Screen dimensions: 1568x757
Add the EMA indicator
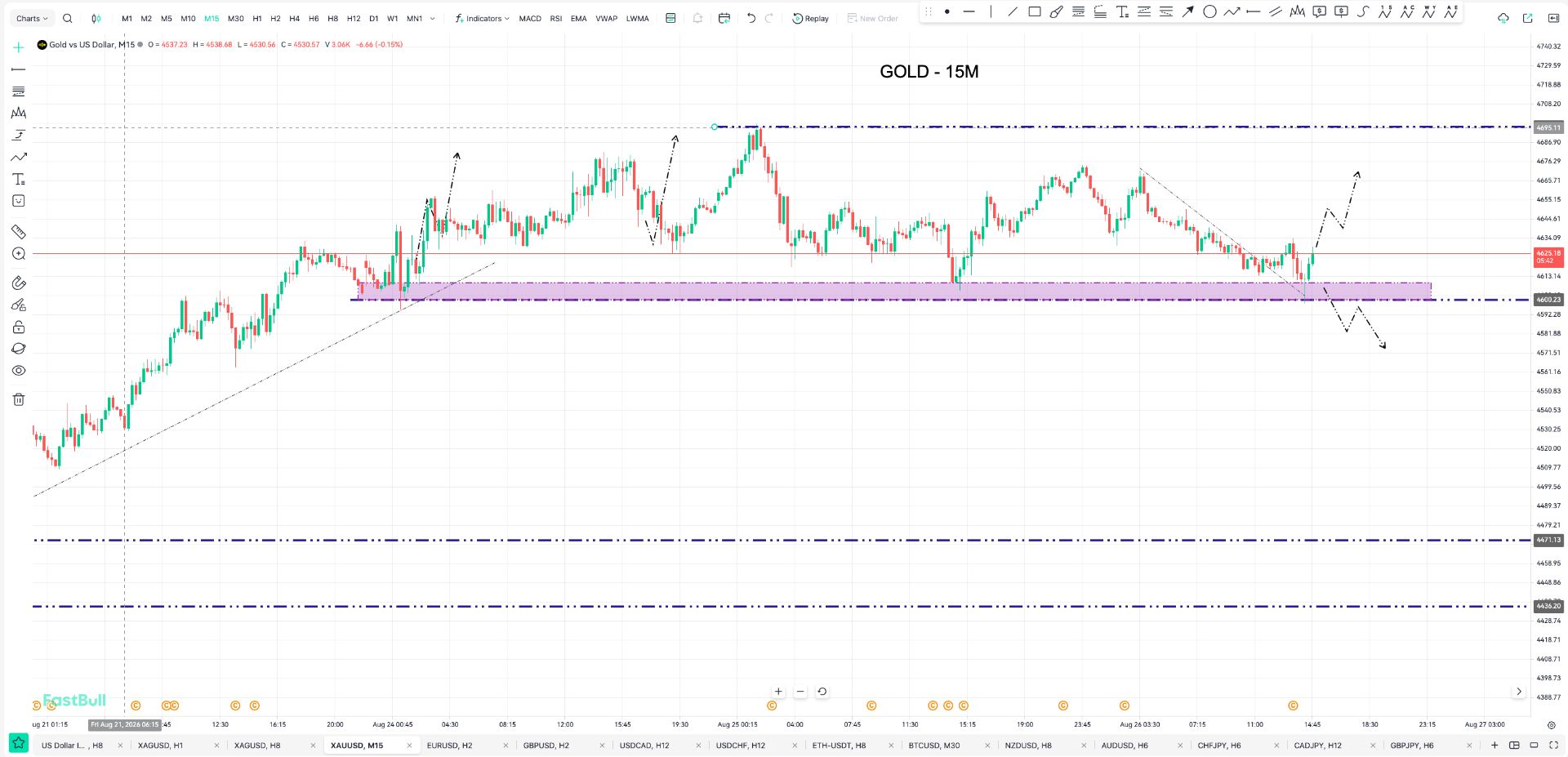click(x=579, y=18)
